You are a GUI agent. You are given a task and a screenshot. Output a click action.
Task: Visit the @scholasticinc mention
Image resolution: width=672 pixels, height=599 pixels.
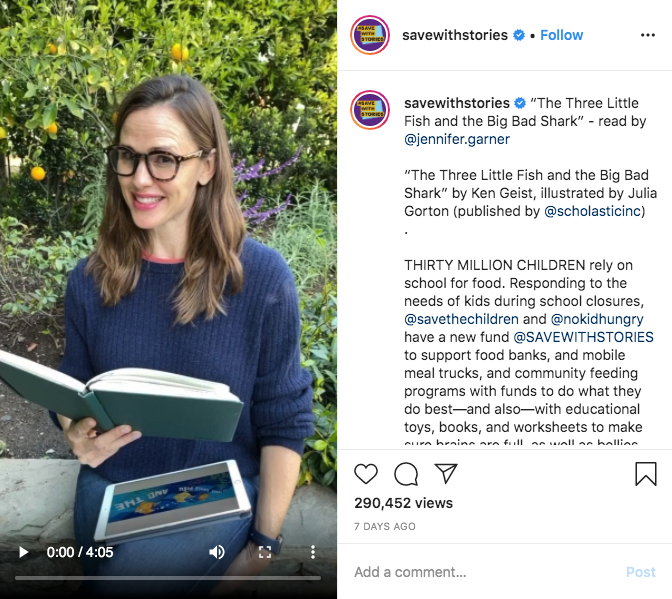click(592, 211)
